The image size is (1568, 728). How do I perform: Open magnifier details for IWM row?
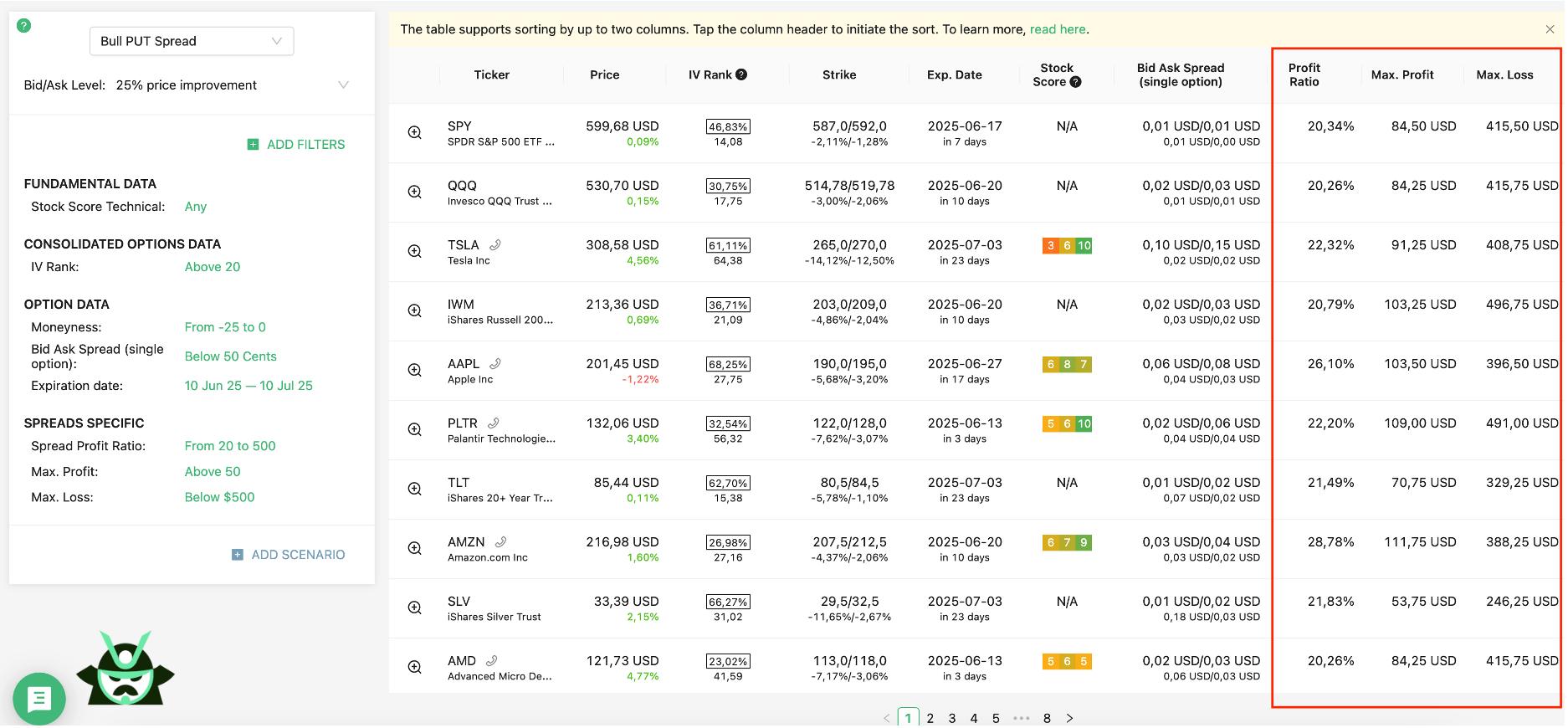point(414,311)
